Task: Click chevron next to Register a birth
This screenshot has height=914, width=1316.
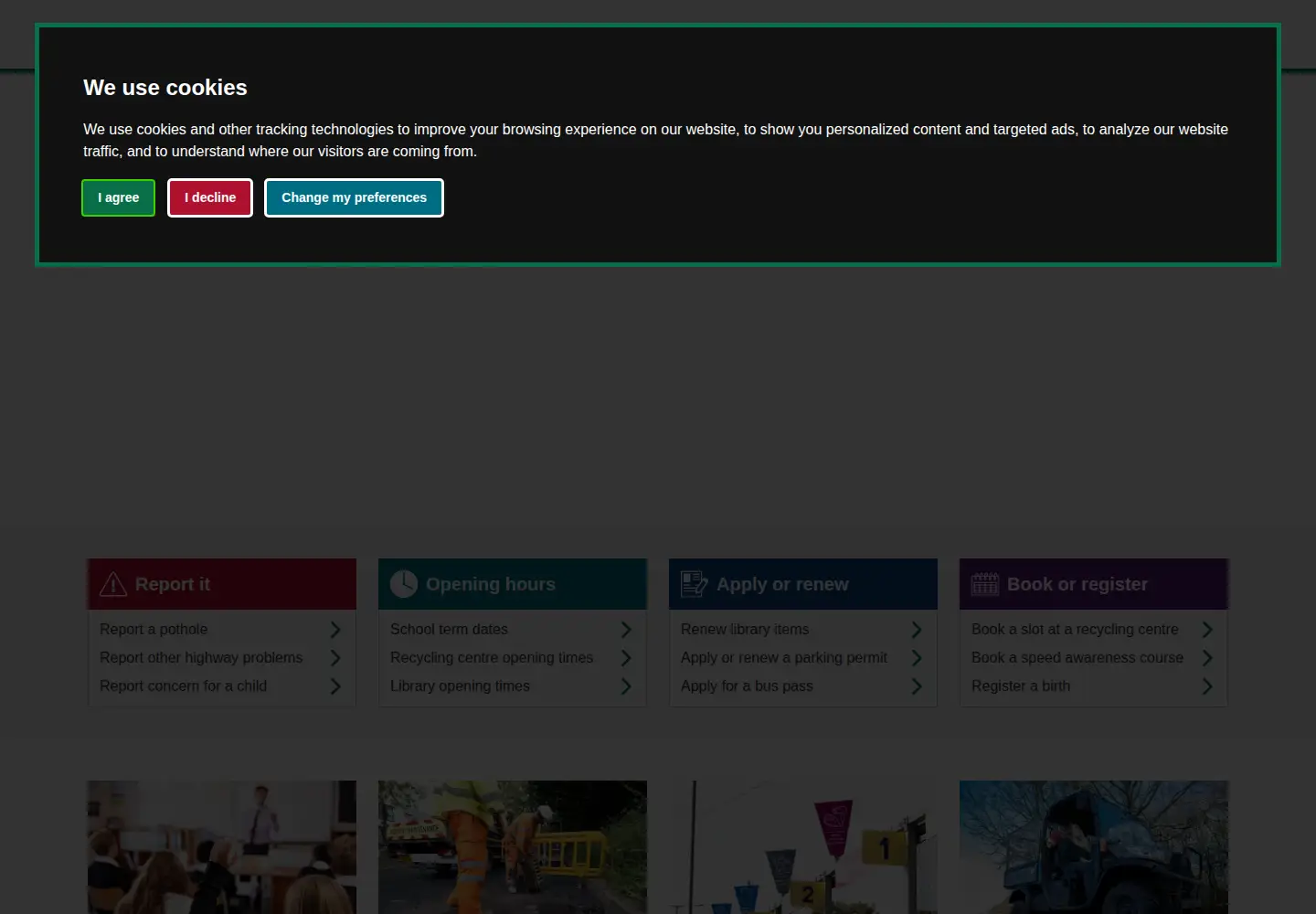Action: (1207, 686)
